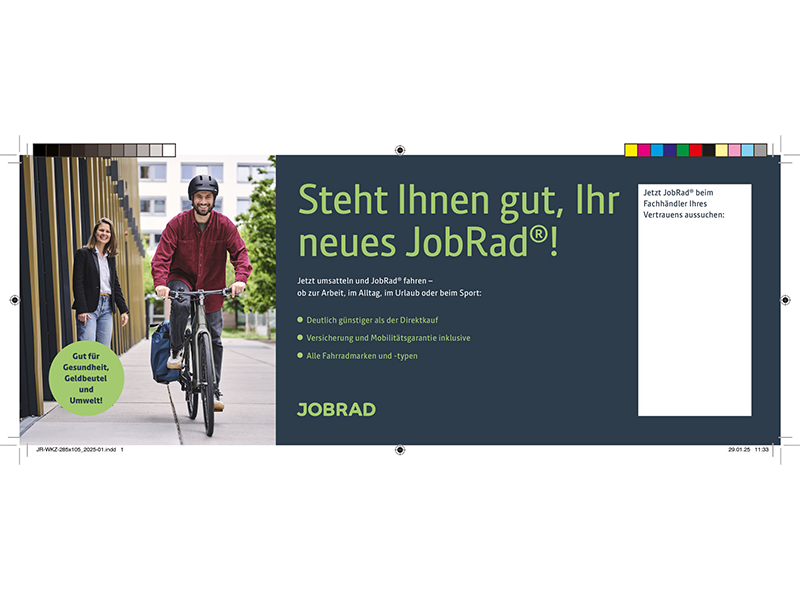Select the black swatch in the grayscale bar

pos(40,150)
